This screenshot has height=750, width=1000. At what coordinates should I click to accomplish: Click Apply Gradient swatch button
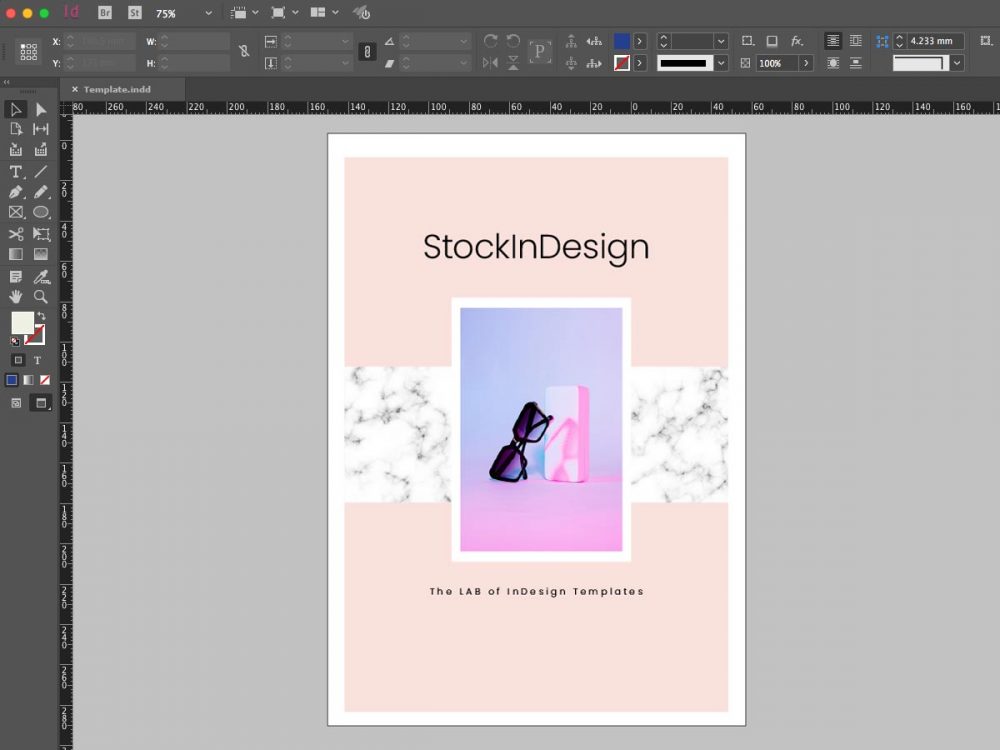point(28,380)
